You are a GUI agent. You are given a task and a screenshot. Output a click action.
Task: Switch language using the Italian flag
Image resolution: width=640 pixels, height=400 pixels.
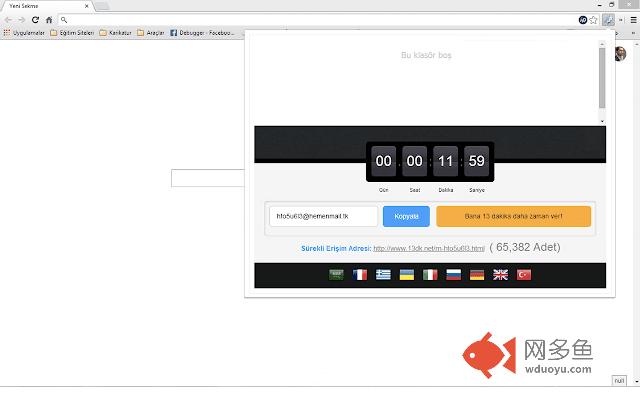(430, 274)
